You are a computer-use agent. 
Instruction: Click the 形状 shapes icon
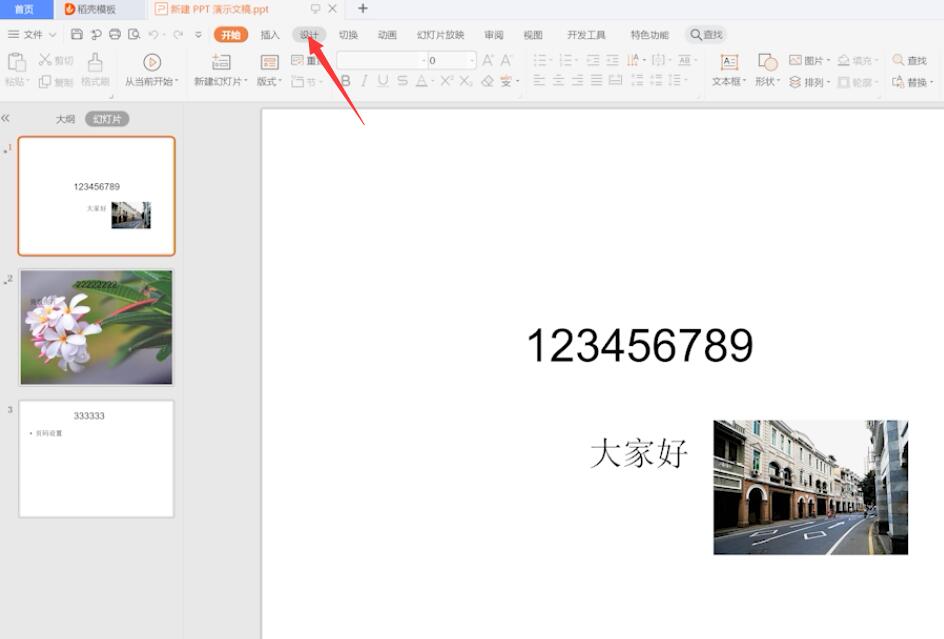768,62
